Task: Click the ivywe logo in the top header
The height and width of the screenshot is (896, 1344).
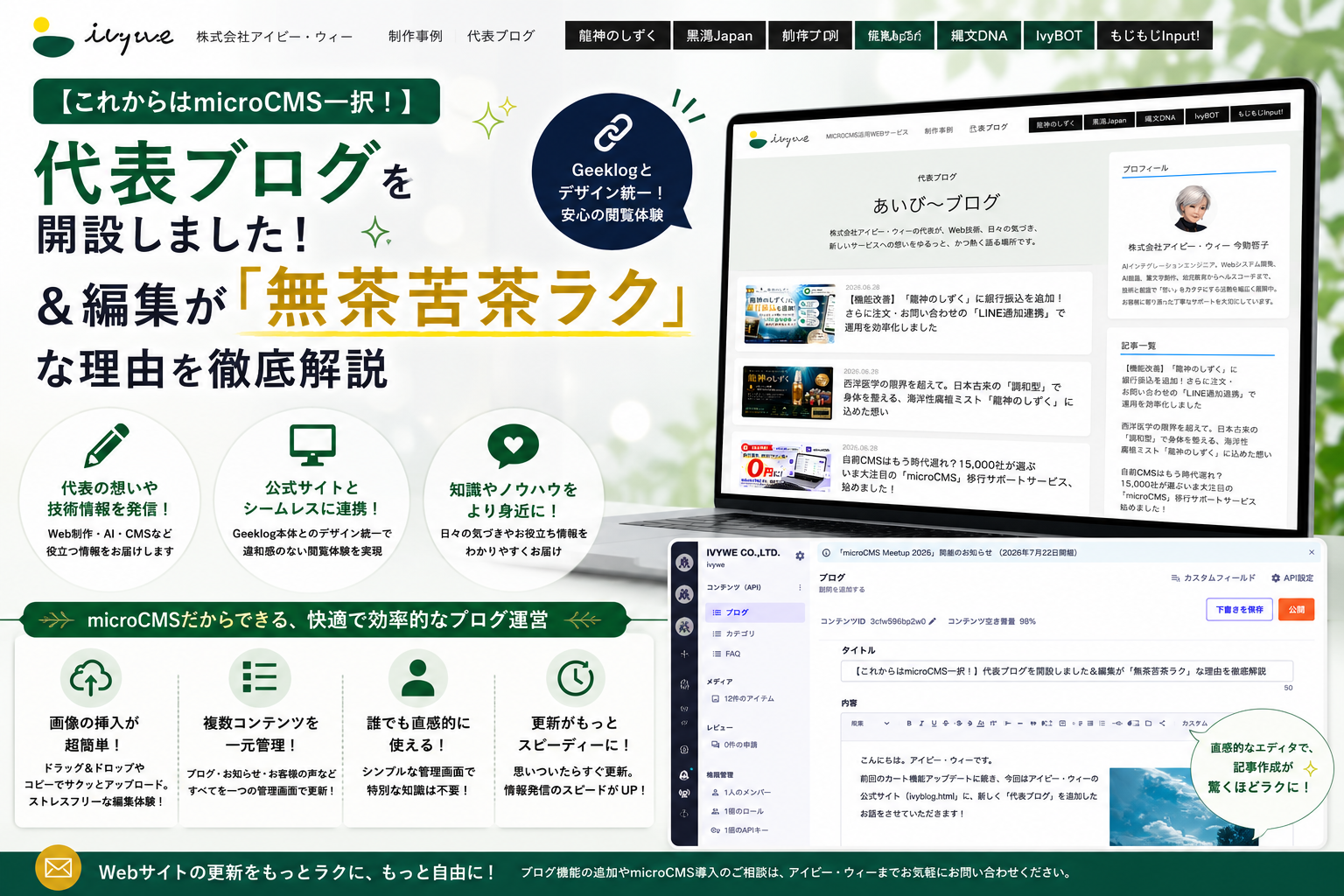Action: 103,37
